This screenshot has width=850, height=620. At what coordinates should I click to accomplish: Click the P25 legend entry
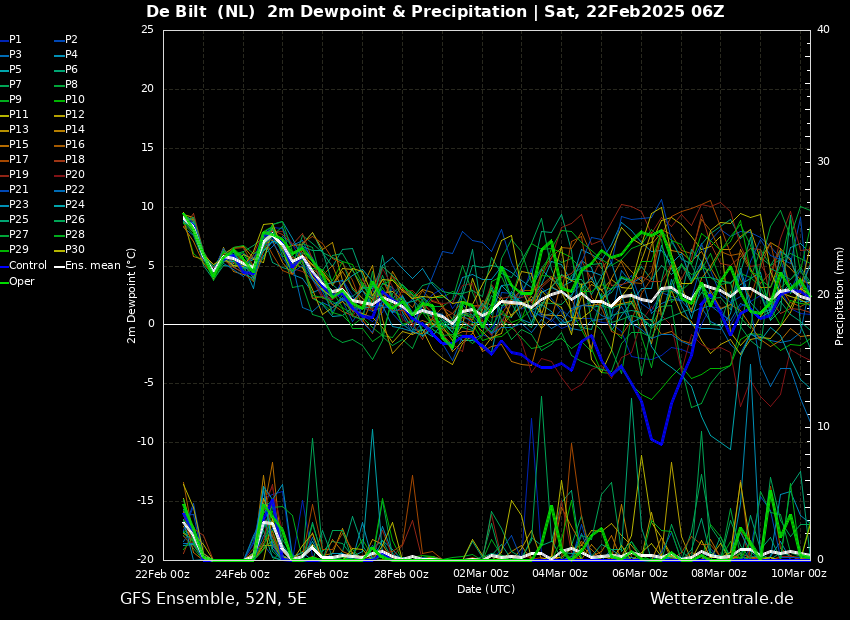(15, 219)
